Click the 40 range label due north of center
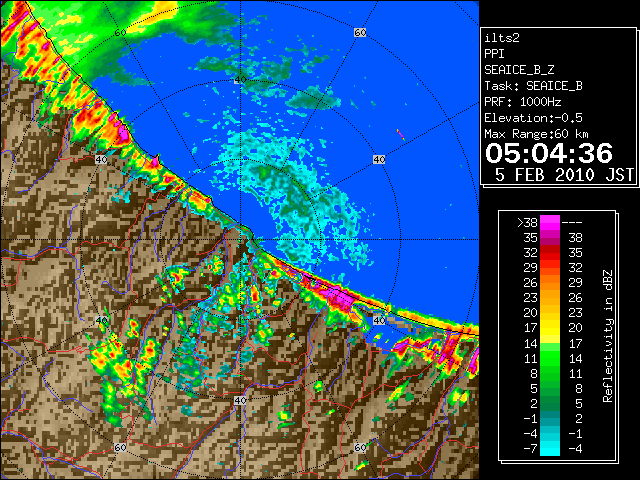640x480 pixels. click(x=240, y=80)
